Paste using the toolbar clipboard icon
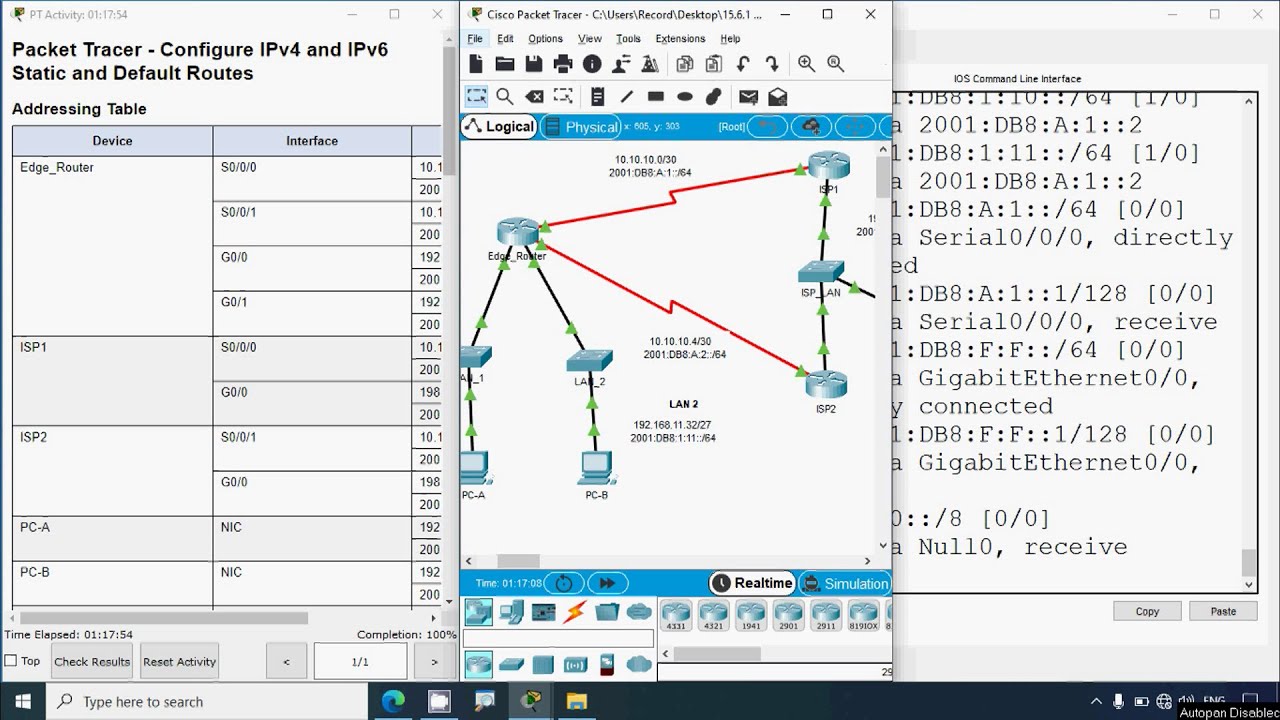The width and height of the screenshot is (1280, 720). pos(713,64)
